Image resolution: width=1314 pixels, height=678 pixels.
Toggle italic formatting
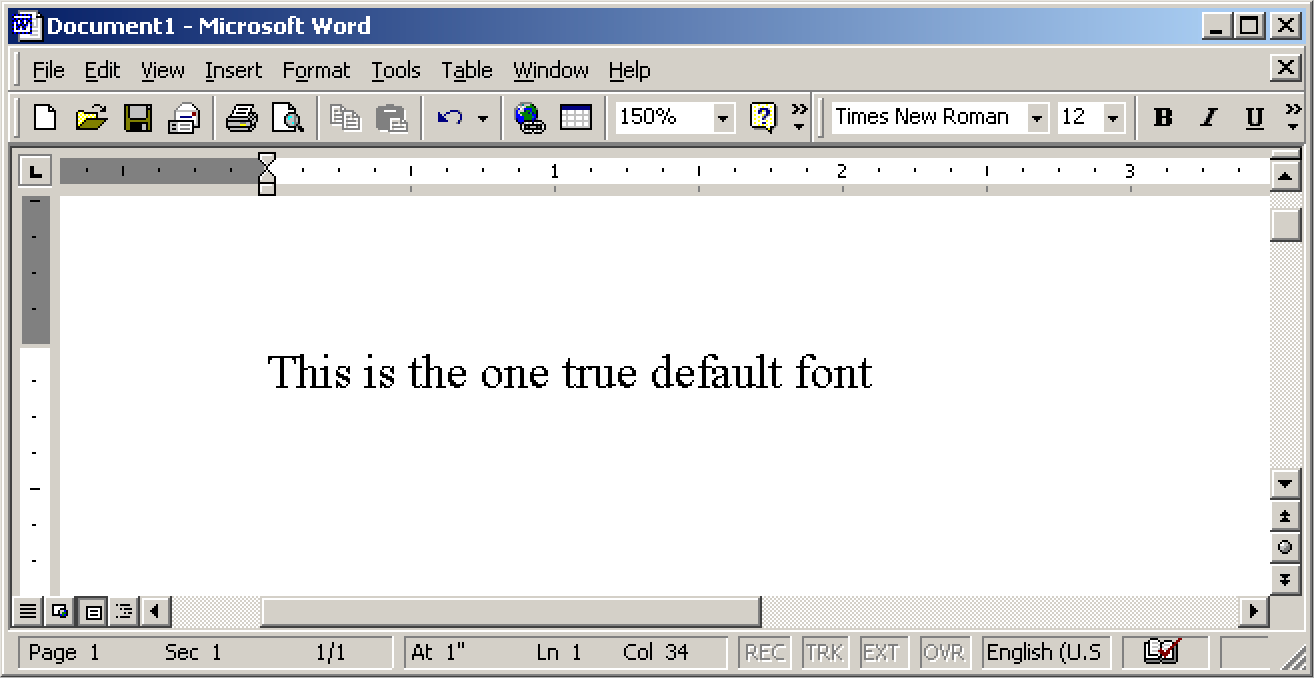pyautogui.click(x=1208, y=118)
